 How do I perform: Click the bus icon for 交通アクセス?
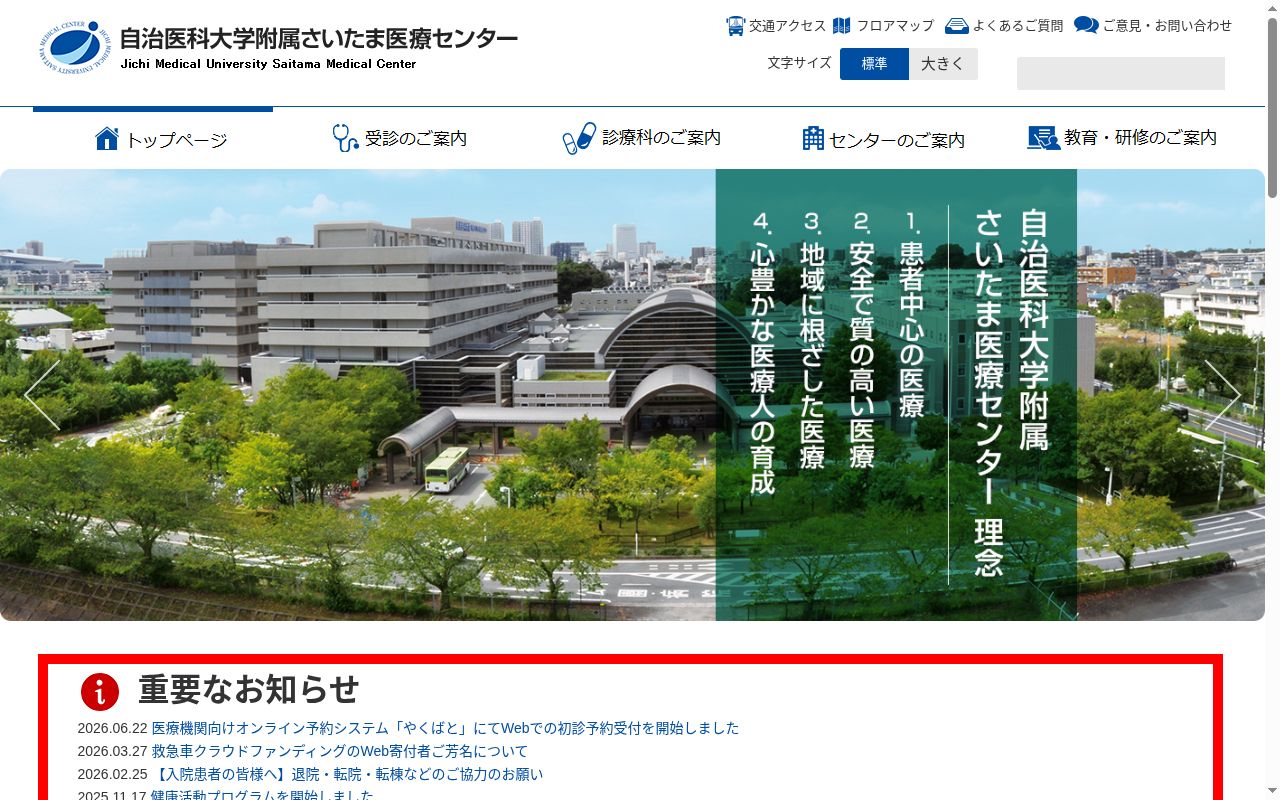click(735, 26)
